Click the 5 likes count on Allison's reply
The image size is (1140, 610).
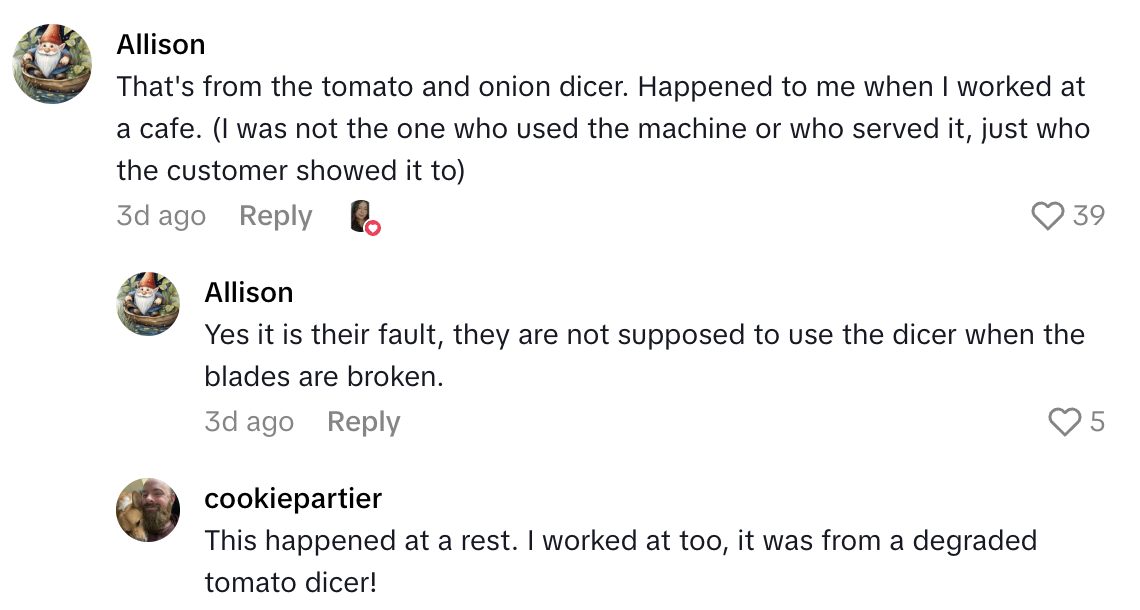click(1097, 422)
